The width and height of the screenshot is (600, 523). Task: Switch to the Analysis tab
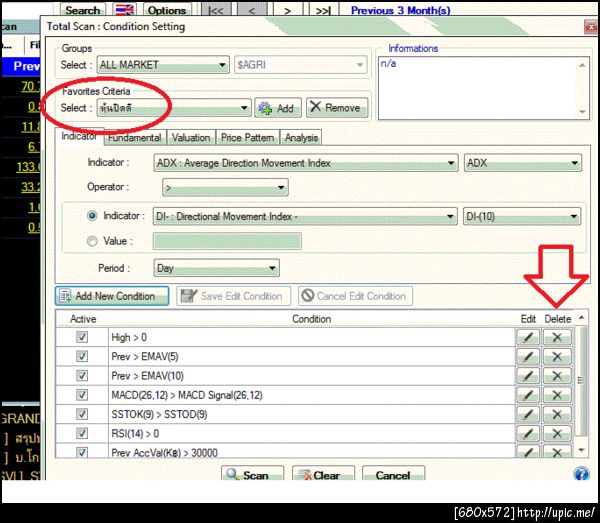pyautogui.click(x=301, y=138)
